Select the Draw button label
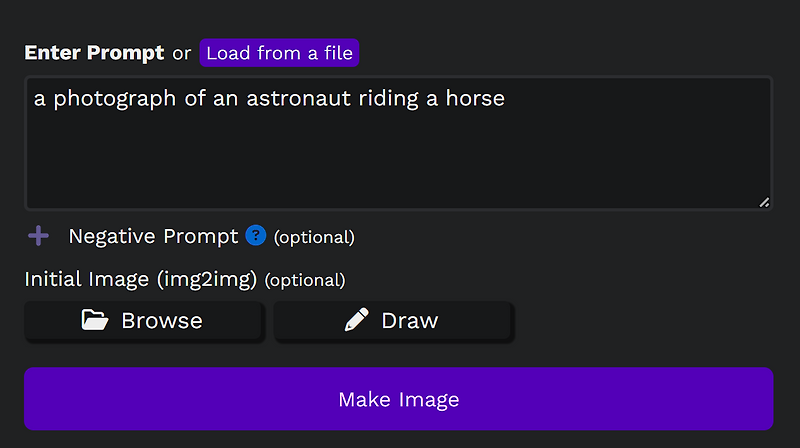The width and height of the screenshot is (800, 448). (x=410, y=320)
